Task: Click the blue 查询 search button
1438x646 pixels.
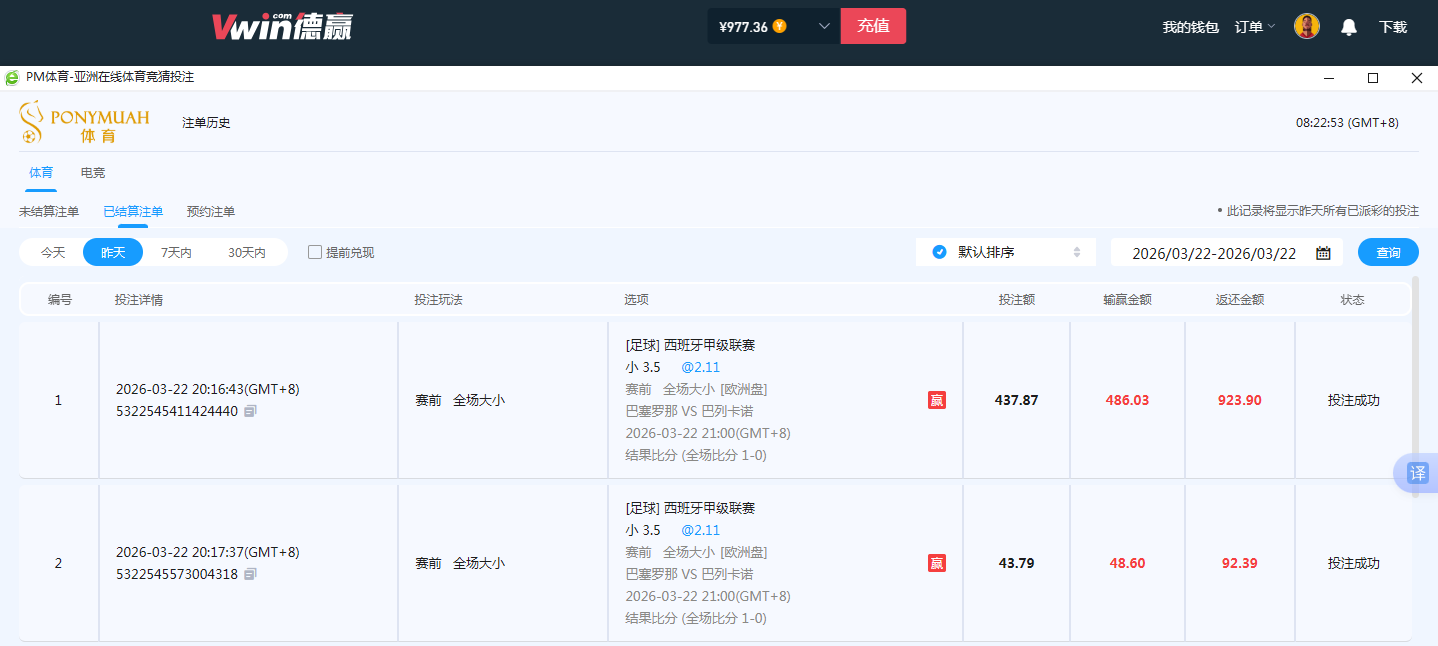Action: pos(1388,252)
